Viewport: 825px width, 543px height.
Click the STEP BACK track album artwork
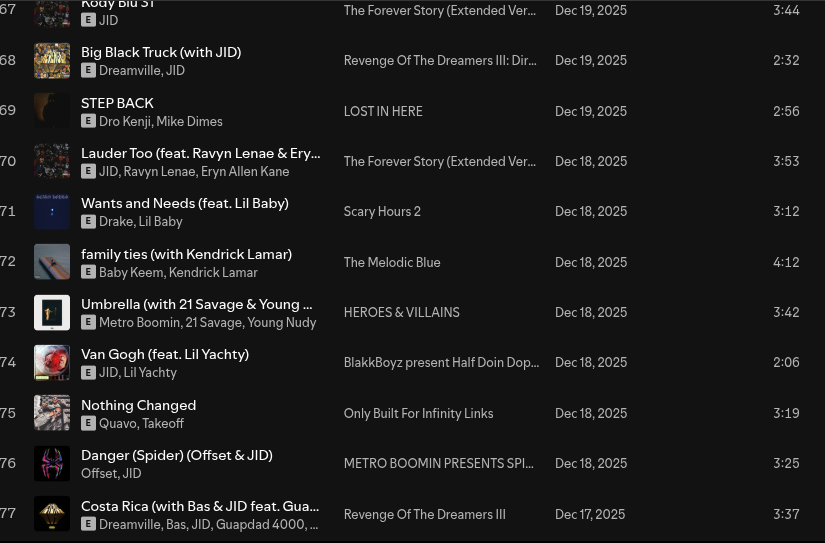(x=52, y=111)
